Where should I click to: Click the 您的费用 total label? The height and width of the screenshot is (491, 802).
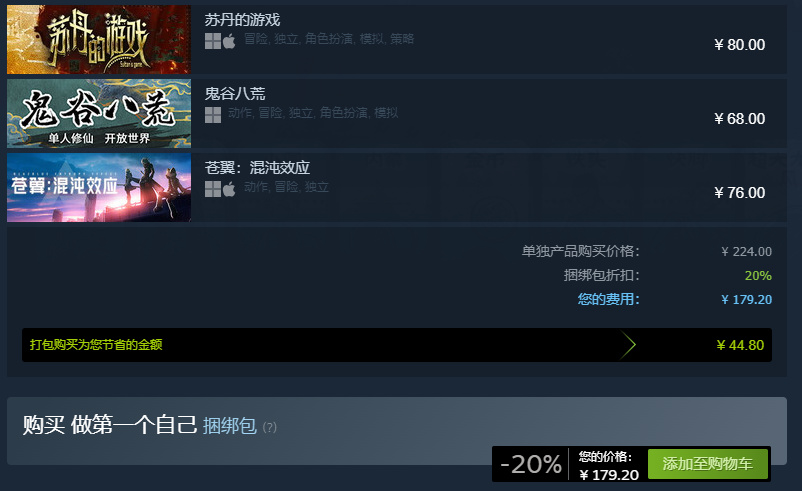pyautogui.click(x=609, y=299)
